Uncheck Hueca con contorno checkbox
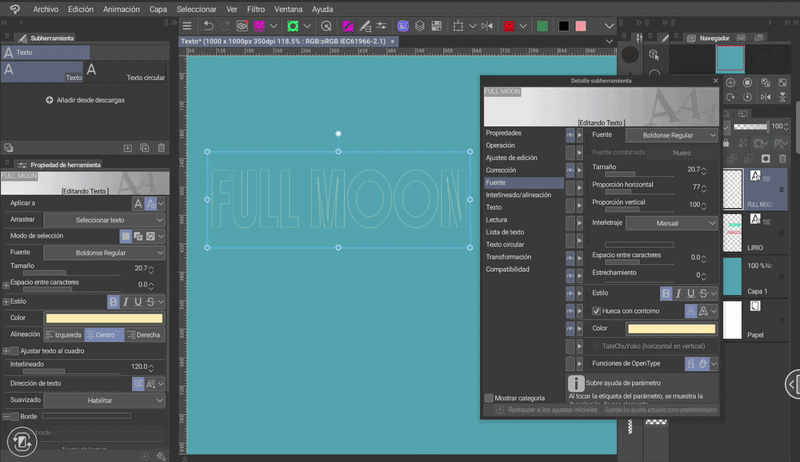Screen dimensions: 800x462 tap(597, 311)
